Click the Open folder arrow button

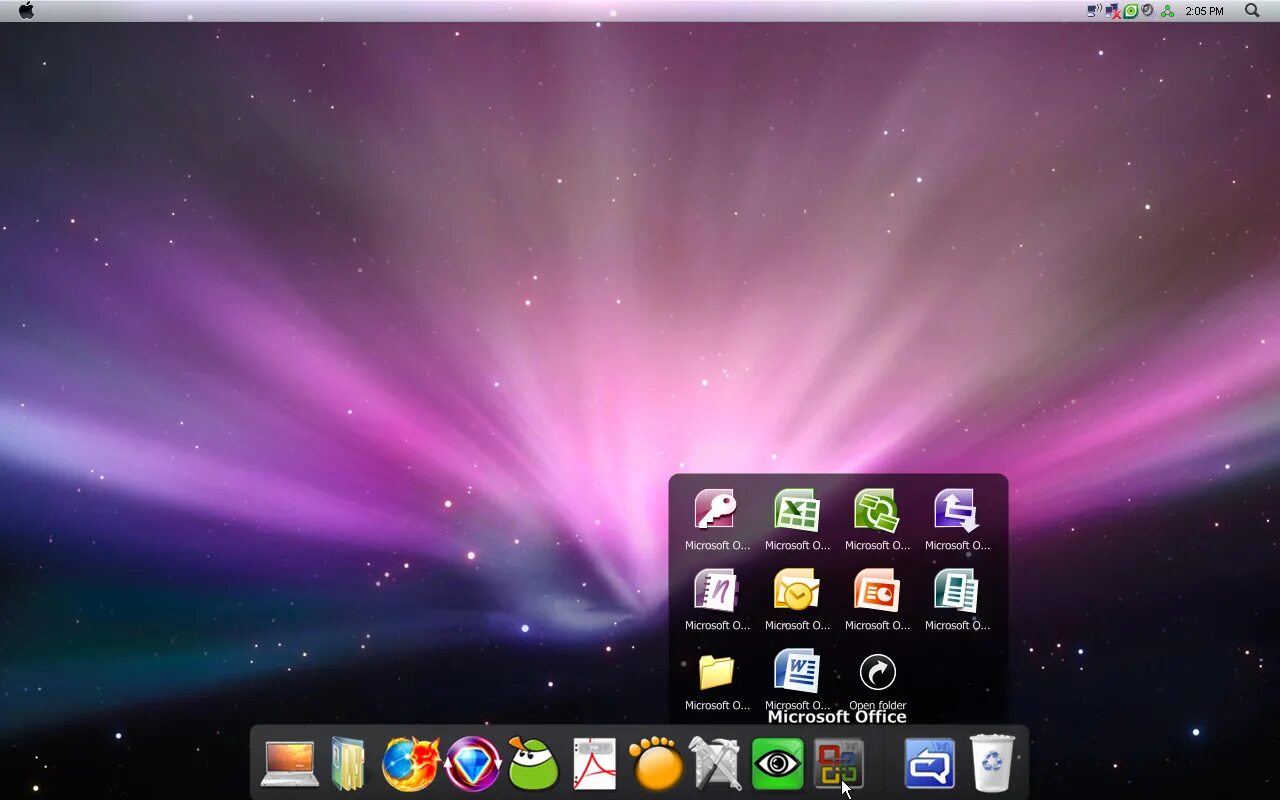coord(877,672)
